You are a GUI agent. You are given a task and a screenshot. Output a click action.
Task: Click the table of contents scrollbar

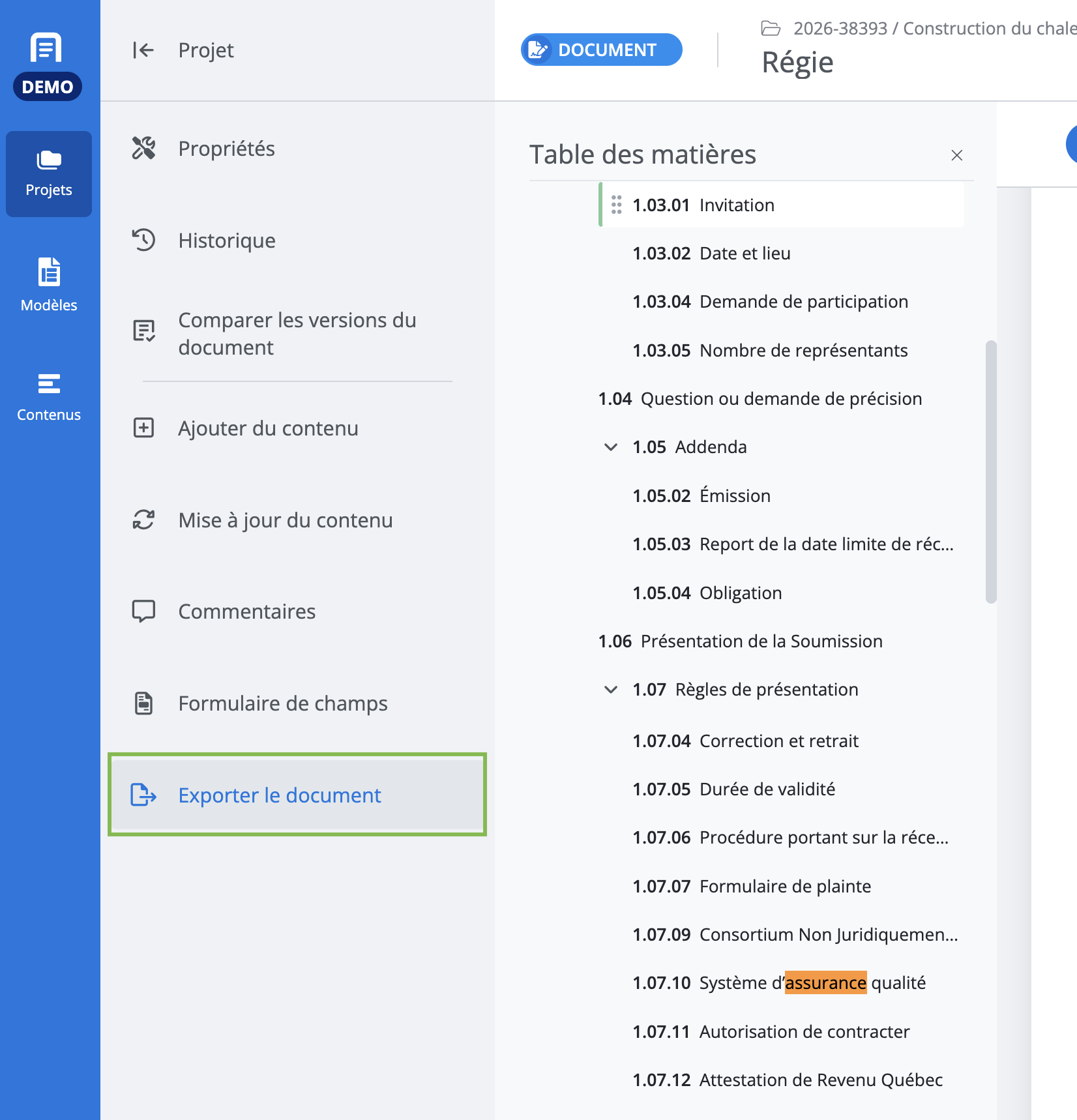click(991, 472)
